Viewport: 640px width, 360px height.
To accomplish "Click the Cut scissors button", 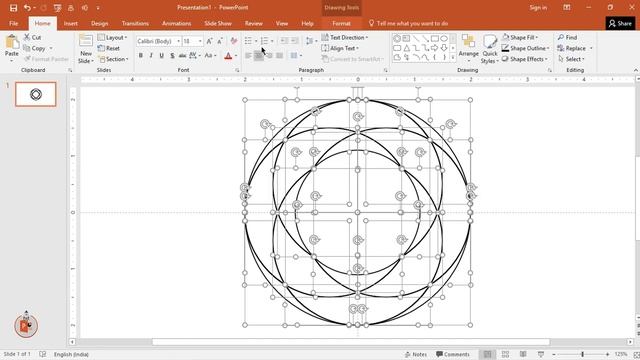I will [32, 37].
